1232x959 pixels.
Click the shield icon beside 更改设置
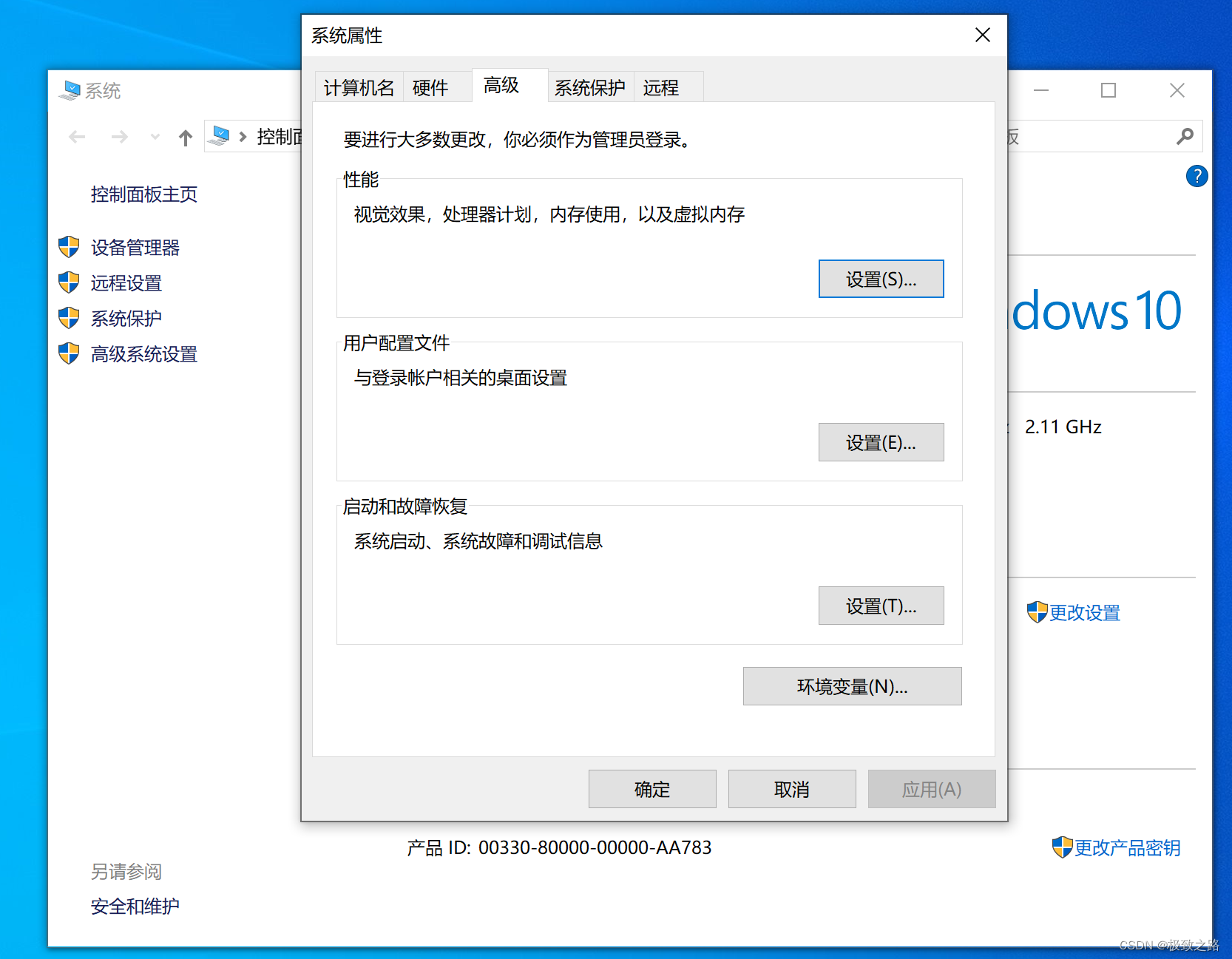tap(1038, 612)
